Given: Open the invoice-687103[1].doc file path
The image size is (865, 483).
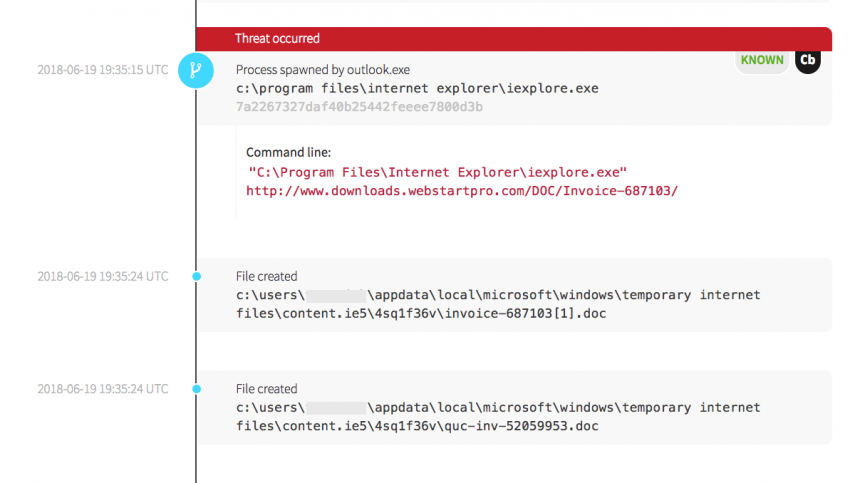Looking at the screenshot, I should [x=498, y=304].
